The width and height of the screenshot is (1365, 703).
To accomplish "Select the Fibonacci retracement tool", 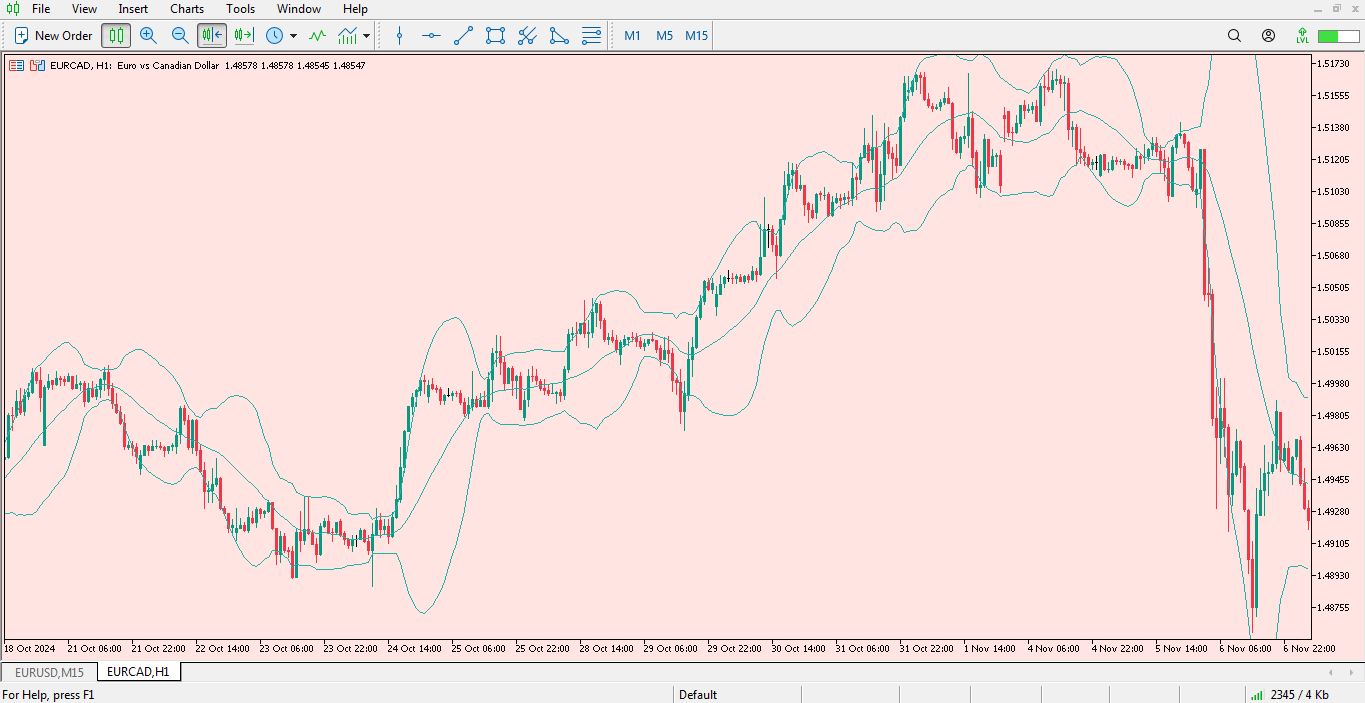I will click(591, 36).
